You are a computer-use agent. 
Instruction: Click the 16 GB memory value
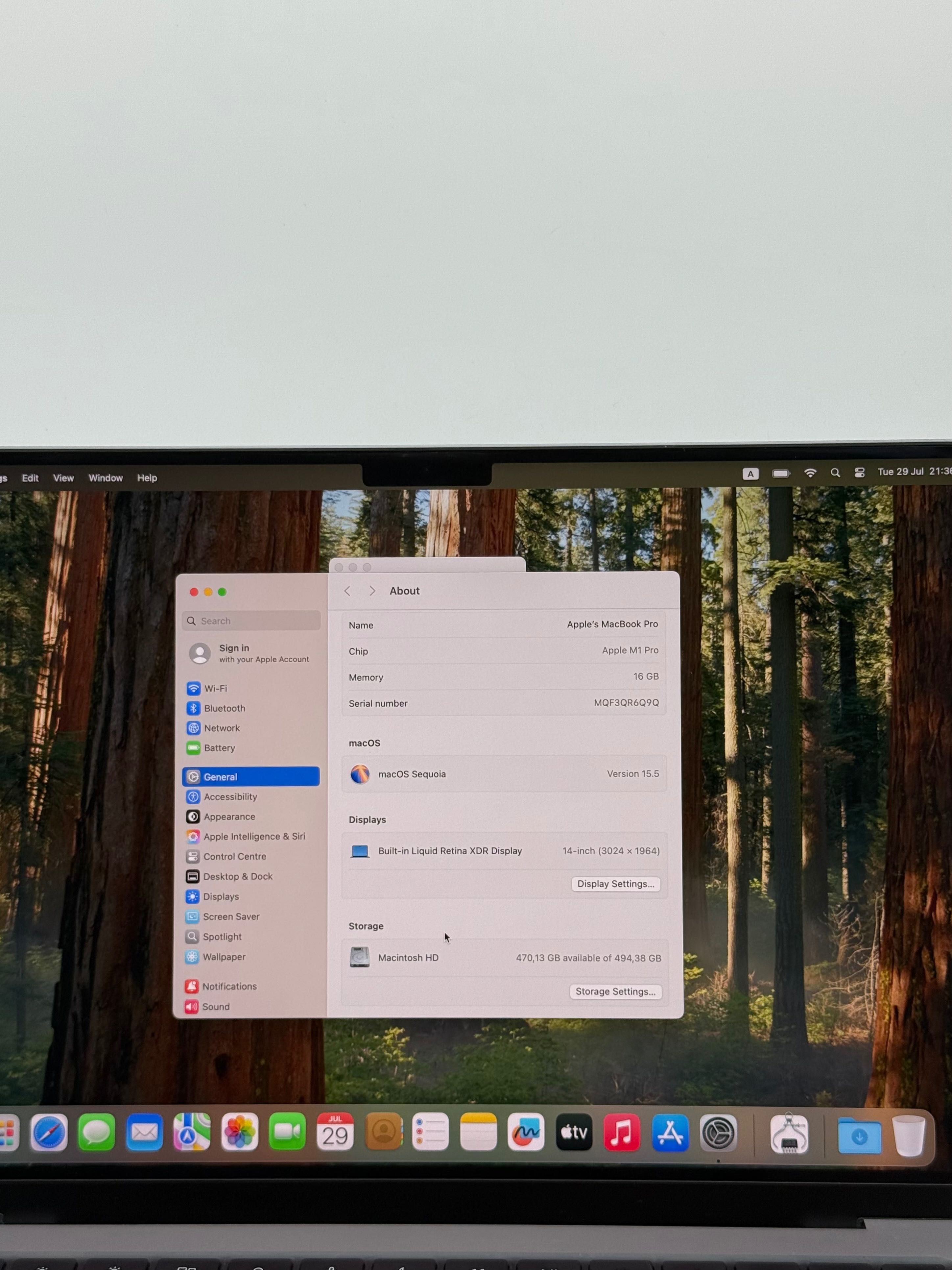[646, 676]
